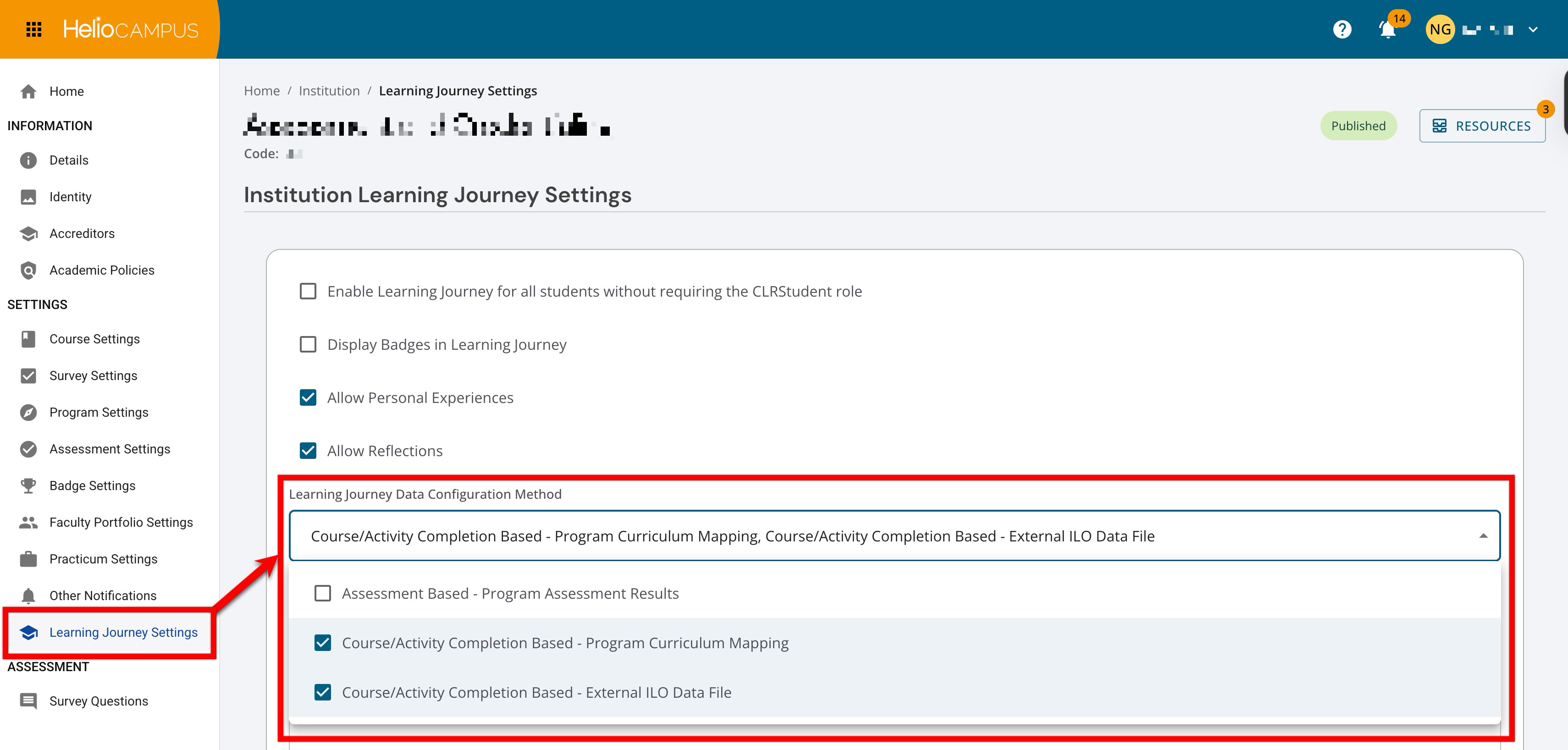Click the Accreditors graduation cap icon
The image size is (1568, 750).
coord(28,234)
